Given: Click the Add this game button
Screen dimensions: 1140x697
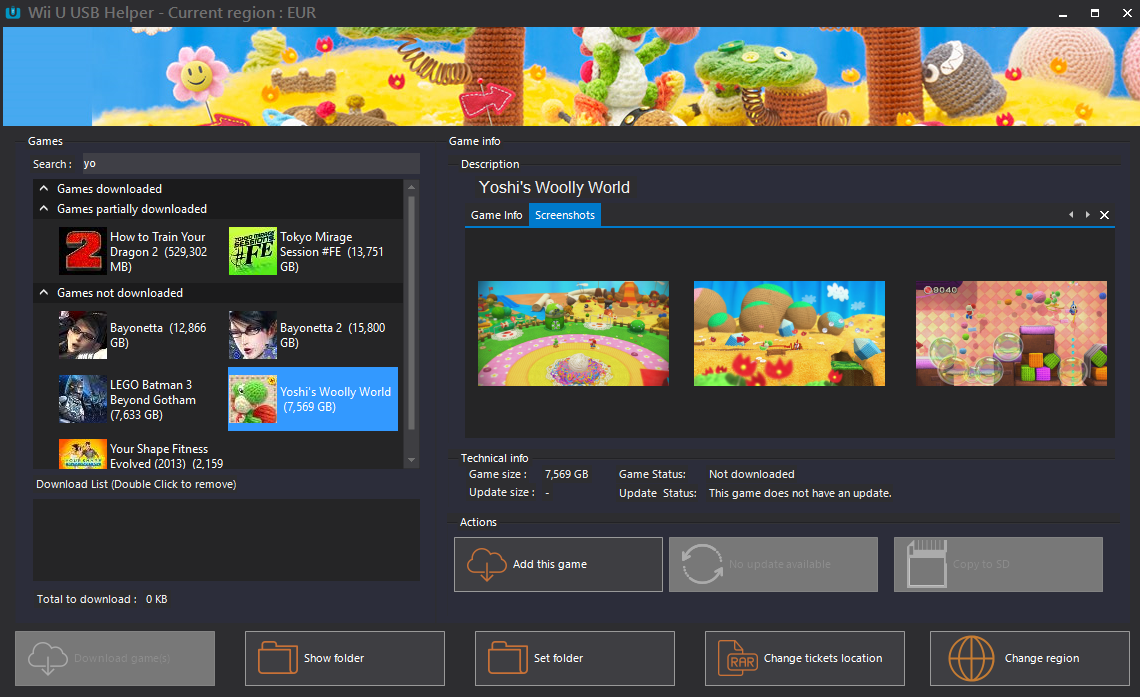Looking at the screenshot, I should pos(558,564).
